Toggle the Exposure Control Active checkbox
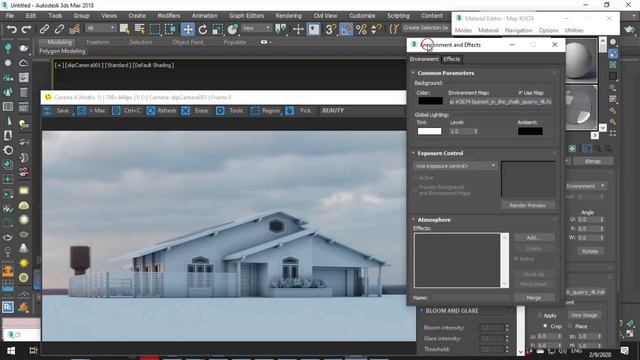 point(416,178)
